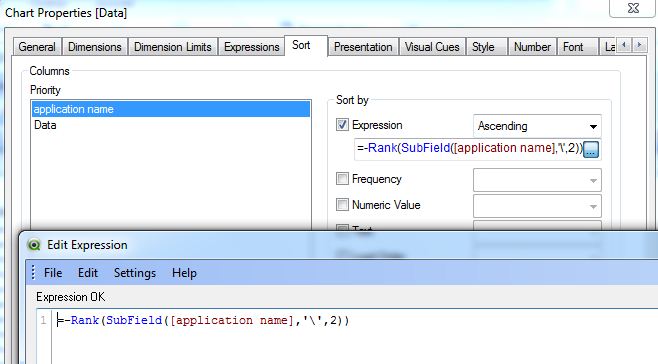
Task: Click the QlikView logo in Edit Expression title
Action: pyautogui.click(x=34, y=245)
